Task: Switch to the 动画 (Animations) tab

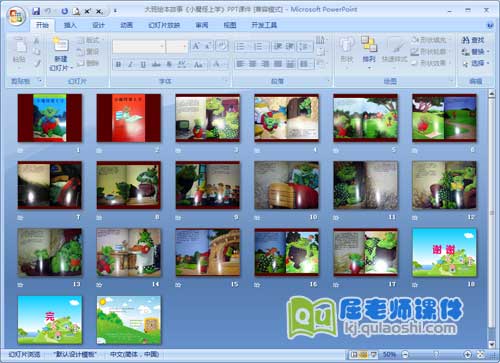Action: (126, 25)
